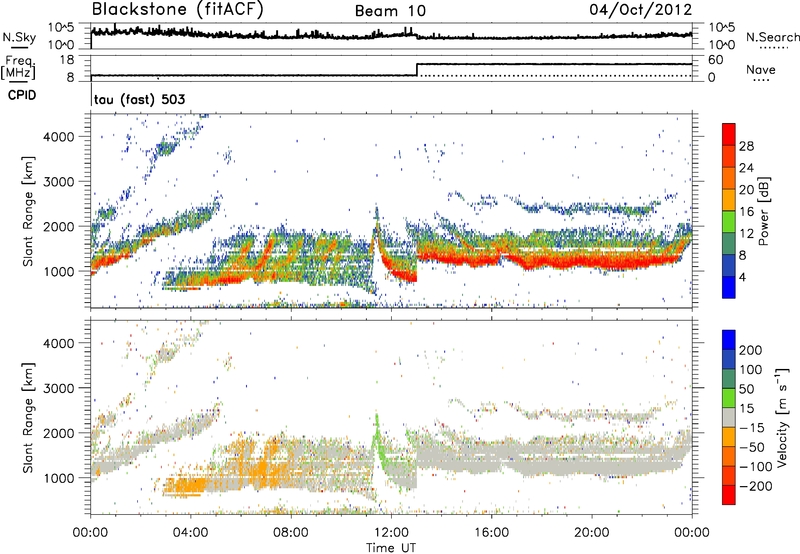Select the '16:00' time axis label

pos(491,533)
